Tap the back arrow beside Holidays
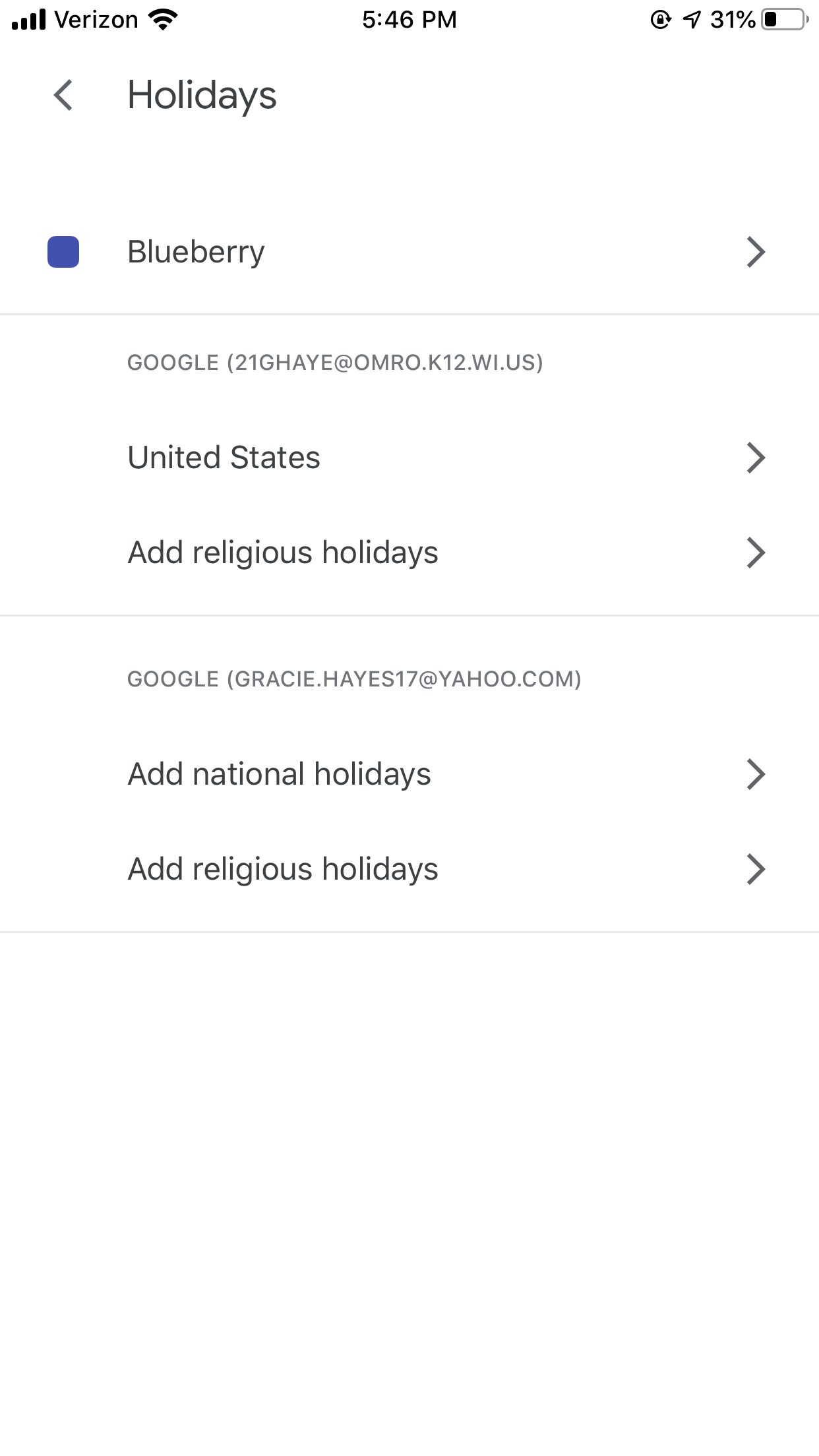 pos(63,95)
